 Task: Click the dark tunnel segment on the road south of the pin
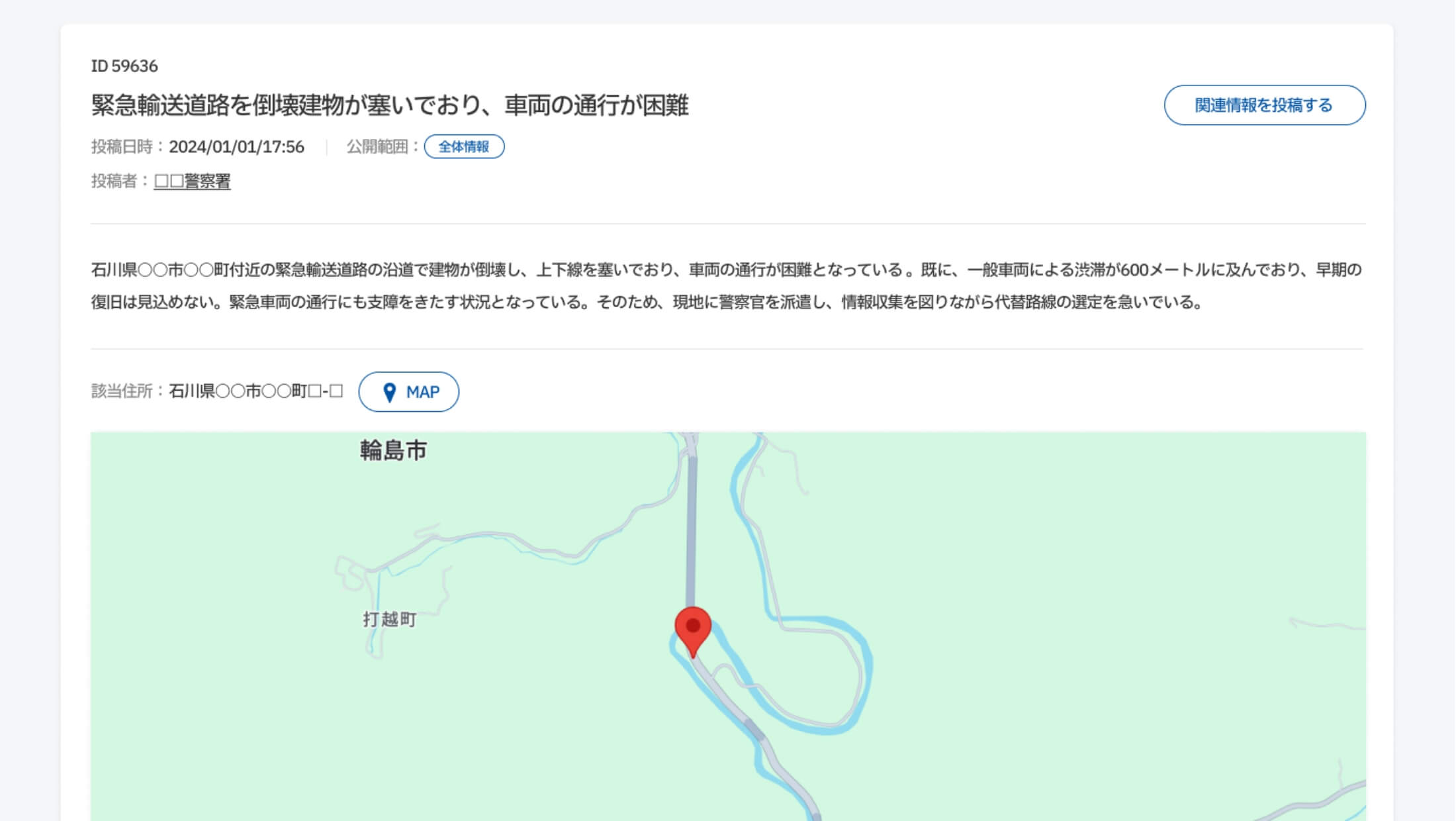pyautogui.click(x=754, y=728)
